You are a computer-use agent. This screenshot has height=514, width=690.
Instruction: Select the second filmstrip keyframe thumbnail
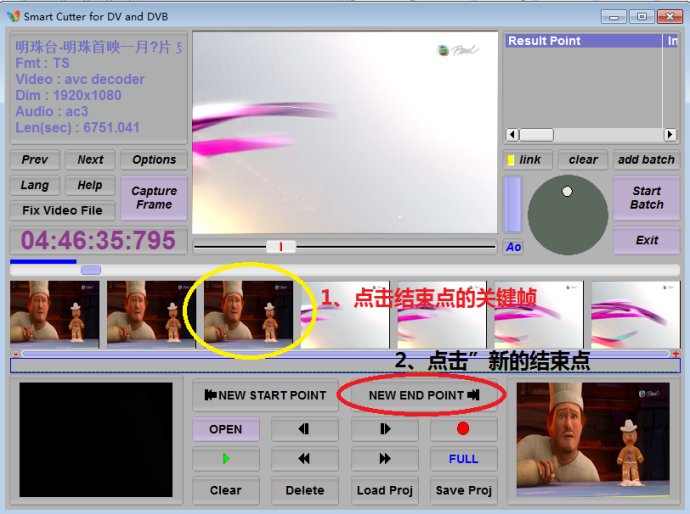(x=151, y=315)
